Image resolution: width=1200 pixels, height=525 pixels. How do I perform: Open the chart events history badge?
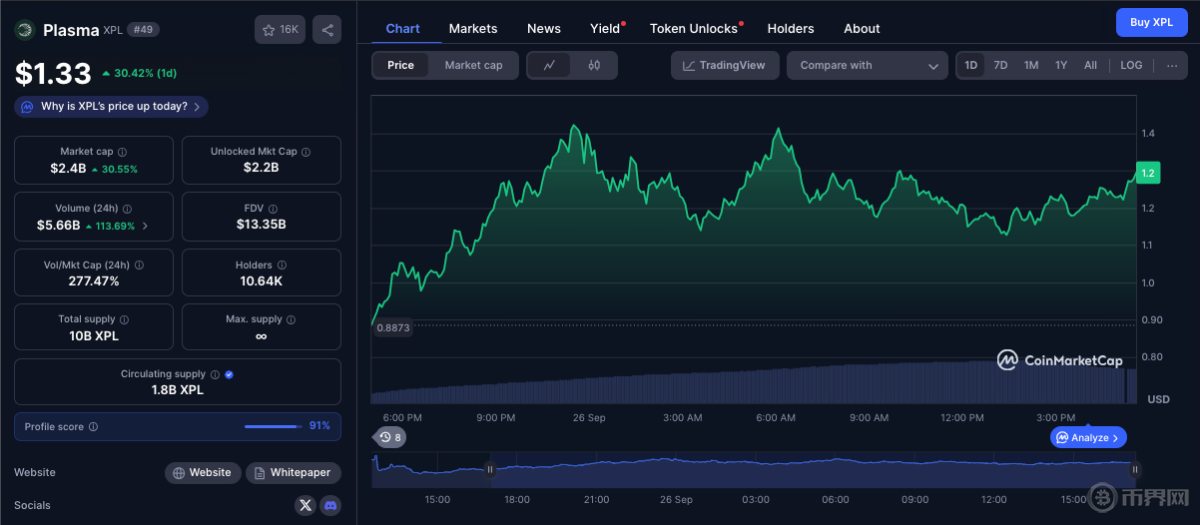point(390,437)
